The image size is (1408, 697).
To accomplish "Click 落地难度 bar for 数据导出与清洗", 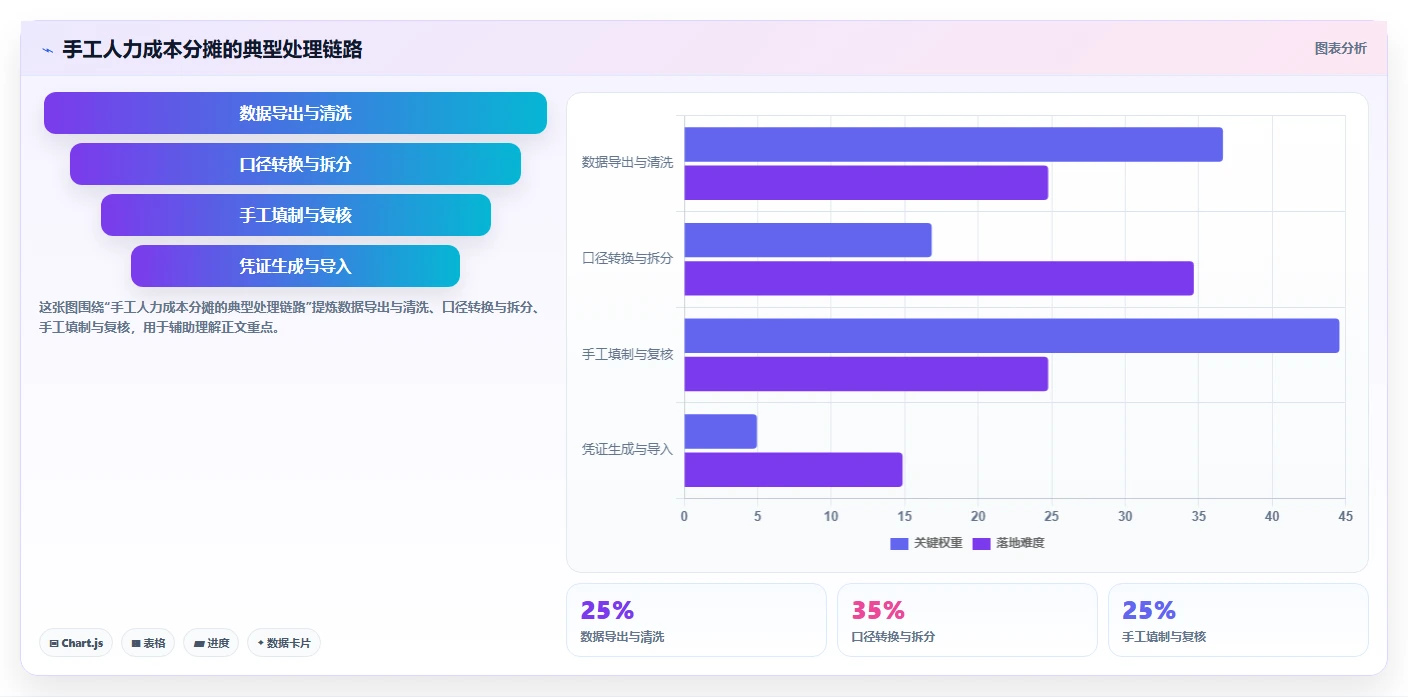I will [x=866, y=183].
